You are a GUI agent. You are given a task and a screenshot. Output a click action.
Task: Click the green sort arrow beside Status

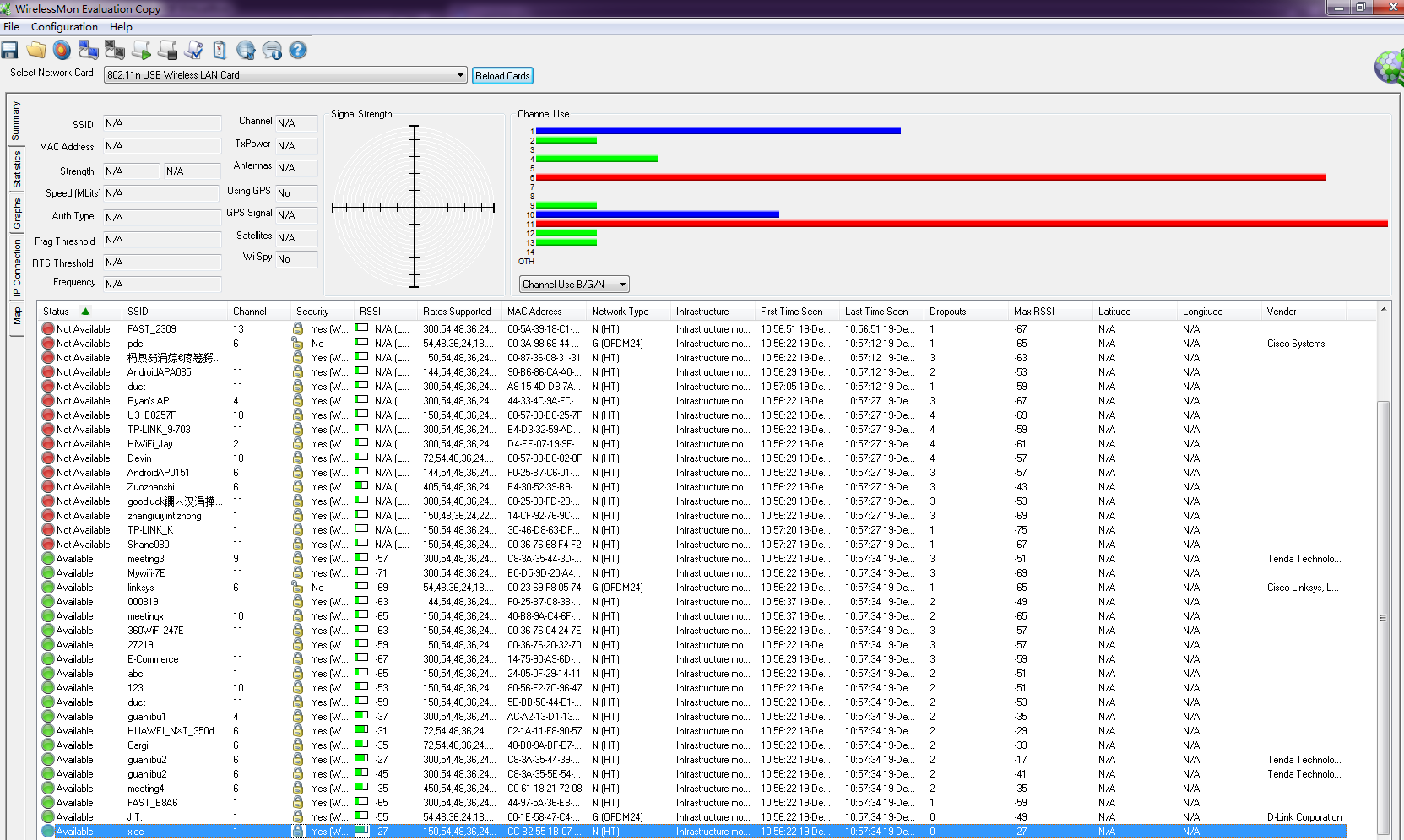(x=85, y=312)
